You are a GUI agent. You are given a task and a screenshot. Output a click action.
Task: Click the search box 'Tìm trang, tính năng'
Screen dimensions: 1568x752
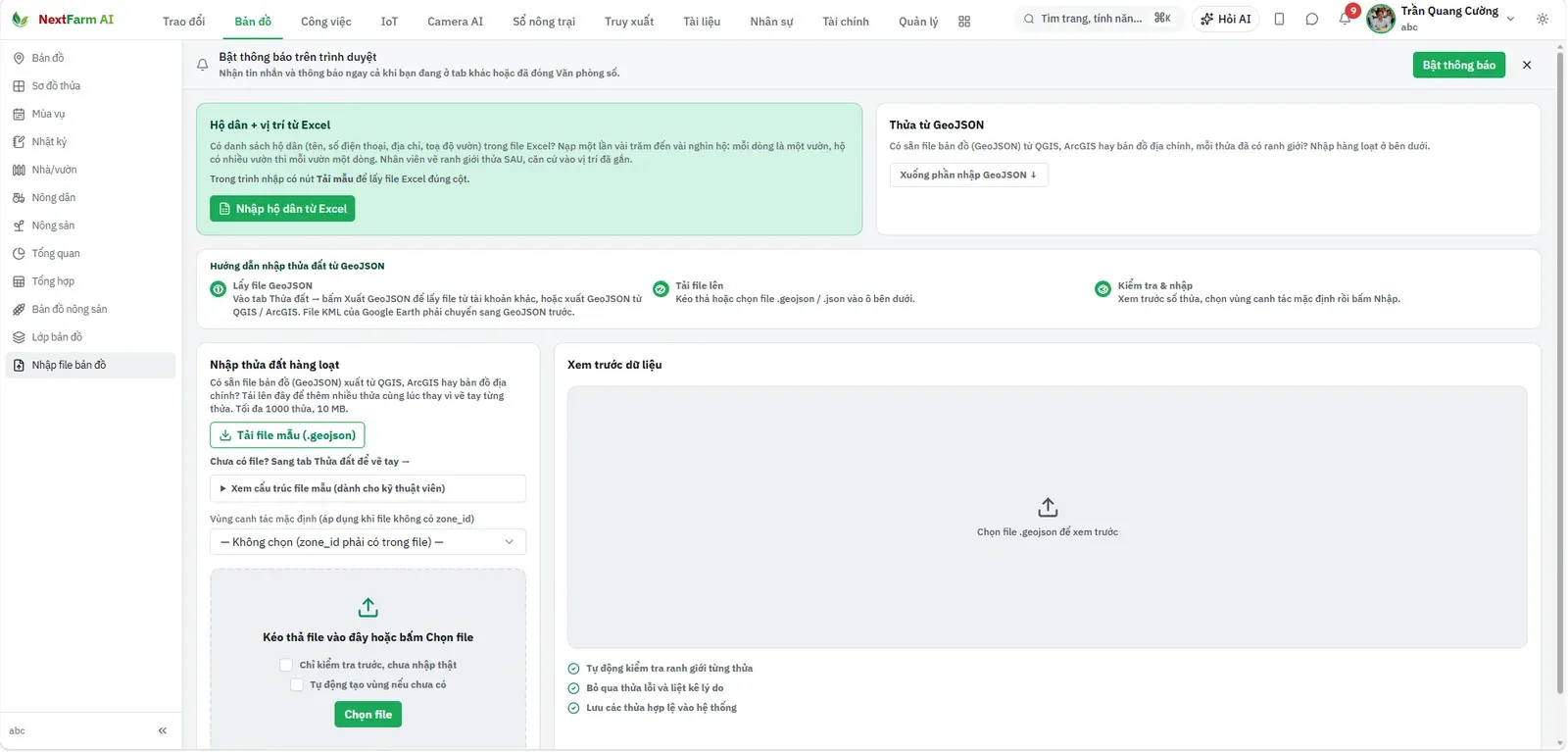(x=1099, y=19)
